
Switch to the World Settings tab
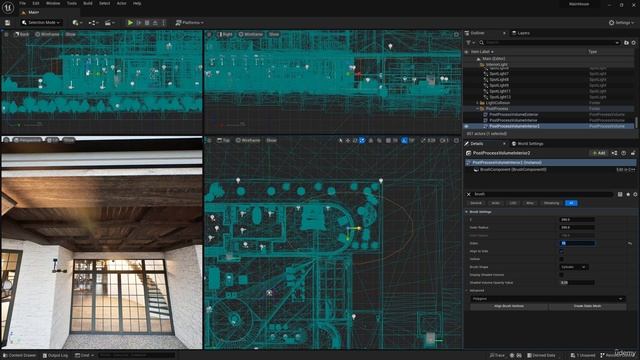click(527, 144)
